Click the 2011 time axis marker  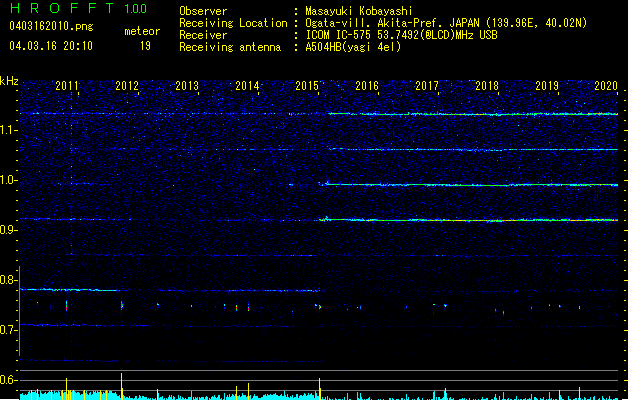[x=67, y=86]
